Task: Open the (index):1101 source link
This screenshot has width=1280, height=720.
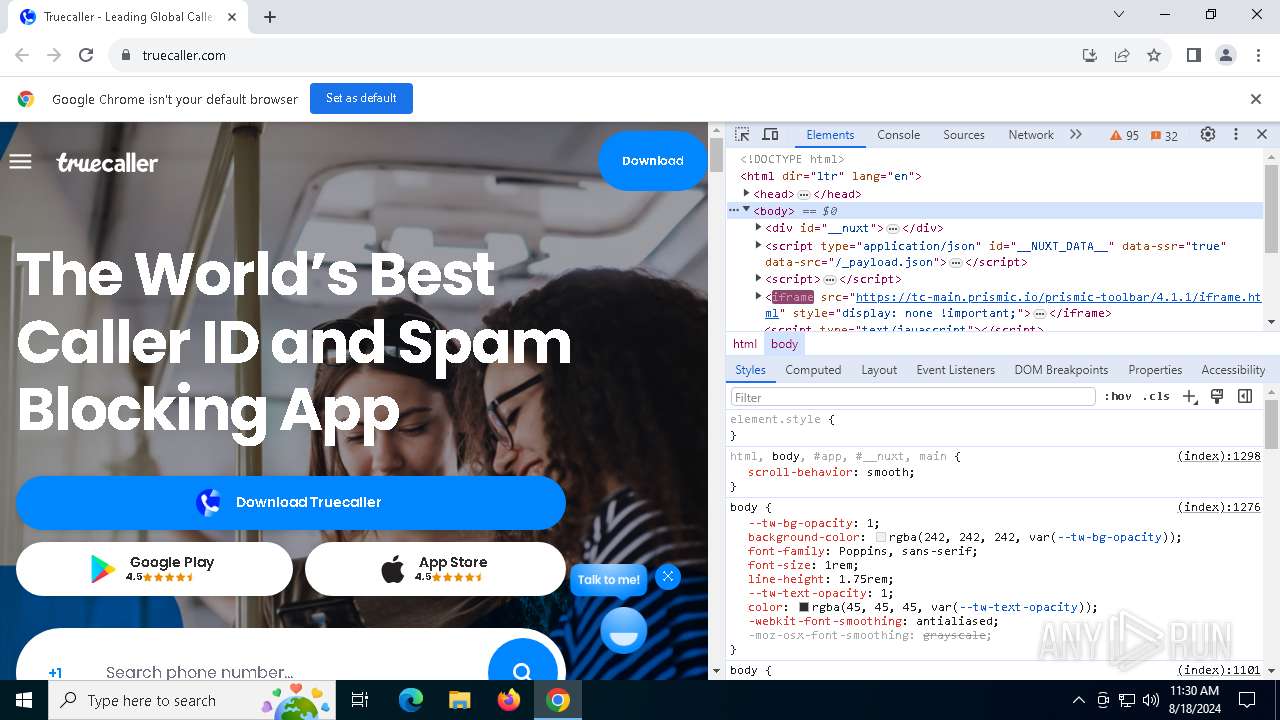Action: point(1219,670)
